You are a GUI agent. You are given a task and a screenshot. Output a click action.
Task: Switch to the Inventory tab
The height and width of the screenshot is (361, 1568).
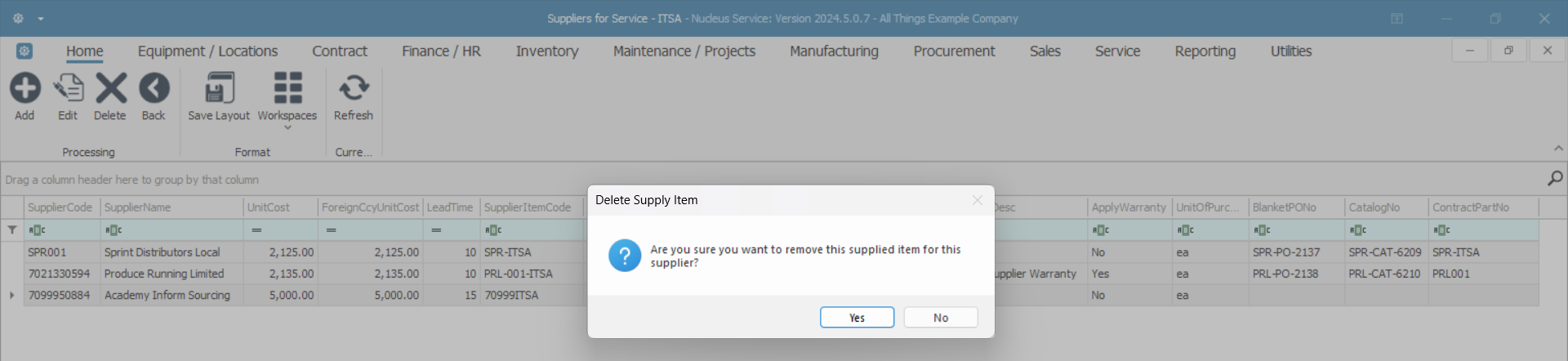click(547, 51)
